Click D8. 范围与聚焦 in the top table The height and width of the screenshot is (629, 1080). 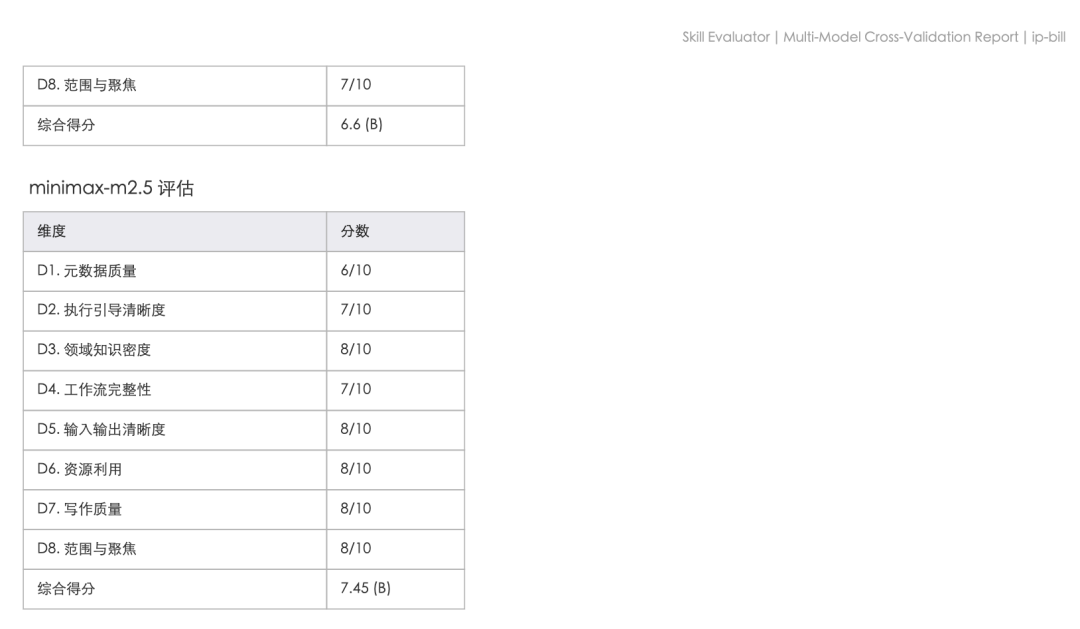(87, 85)
